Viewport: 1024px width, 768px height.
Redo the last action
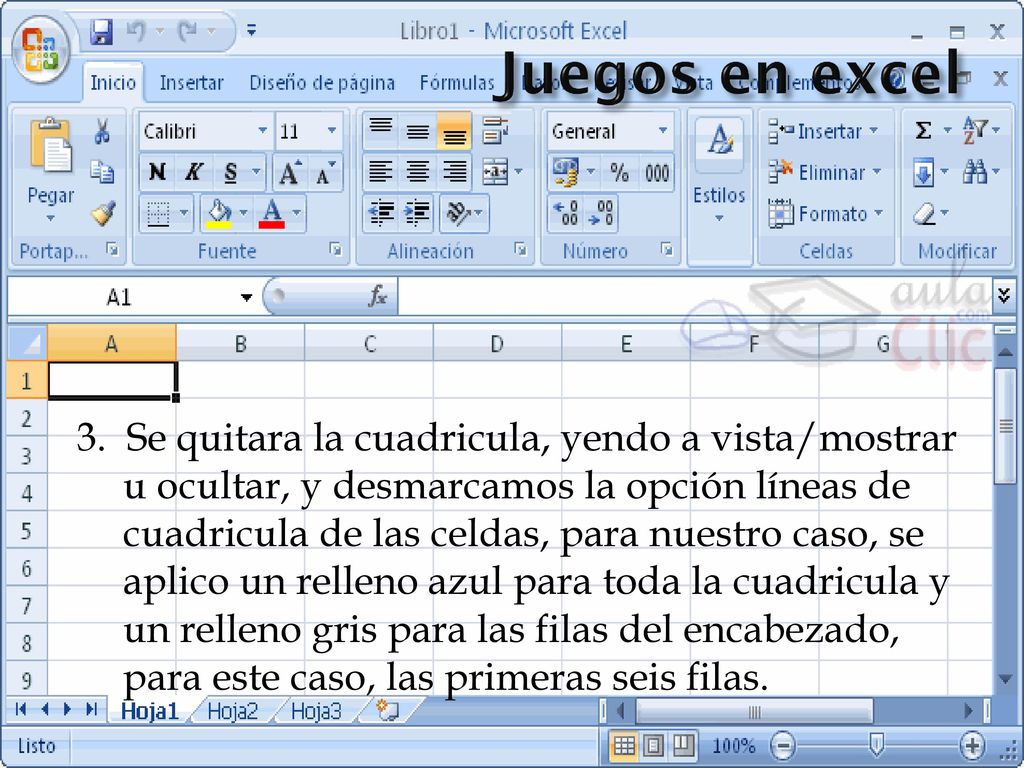tap(188, 31)
